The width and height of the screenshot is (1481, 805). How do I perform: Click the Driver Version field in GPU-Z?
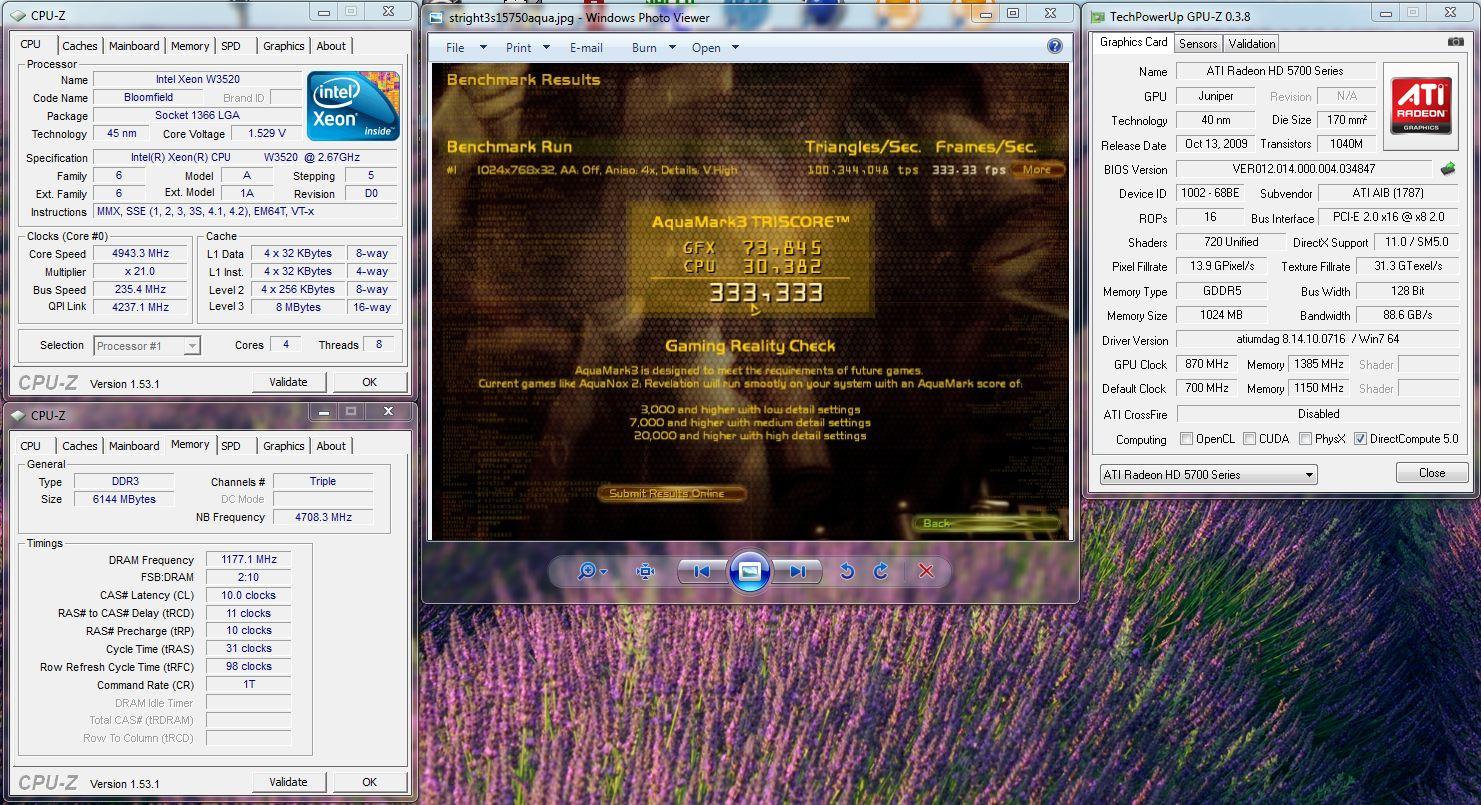tap(1317, 340)
